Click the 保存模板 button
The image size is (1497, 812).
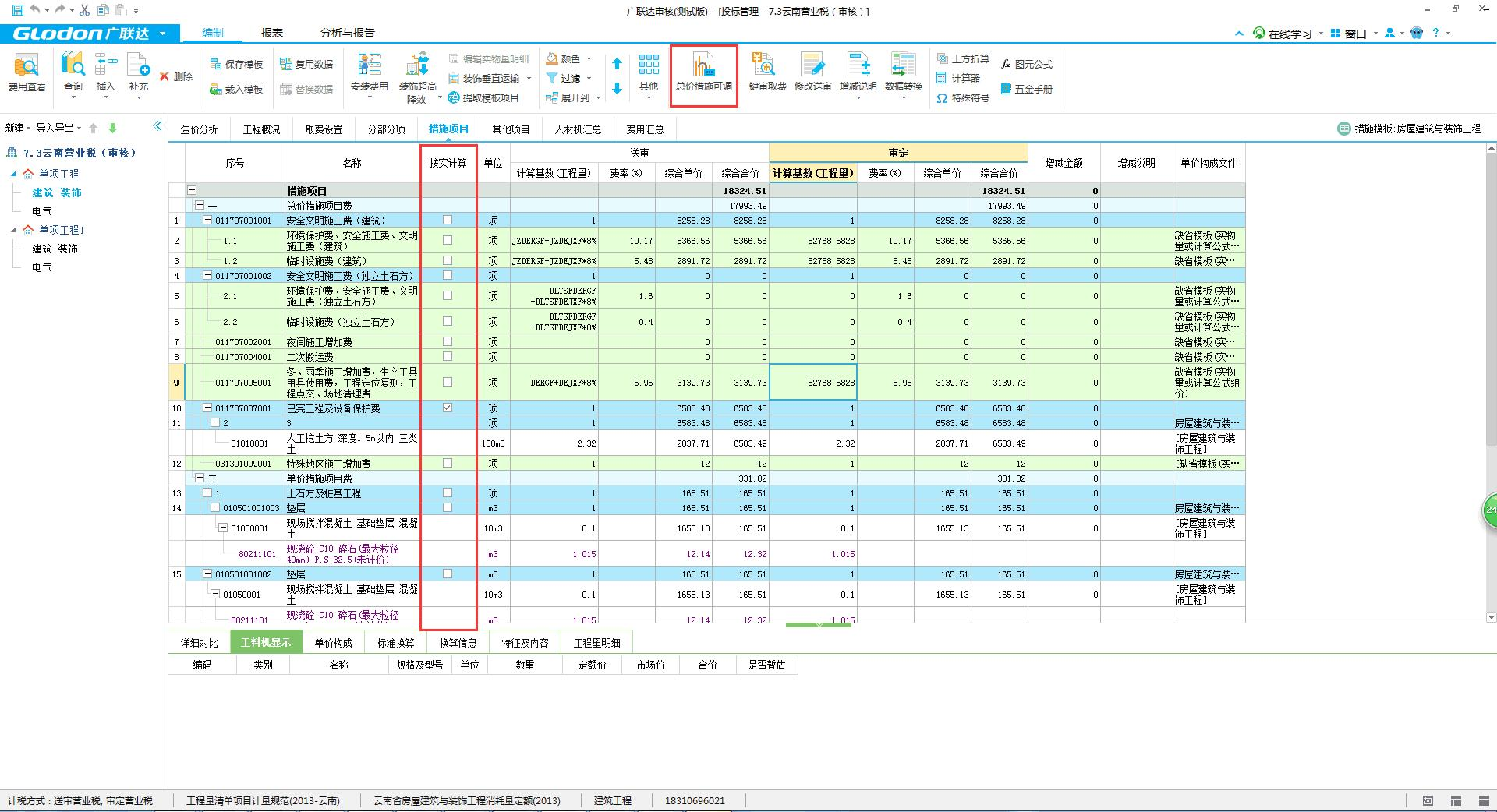tap(236, 64)
